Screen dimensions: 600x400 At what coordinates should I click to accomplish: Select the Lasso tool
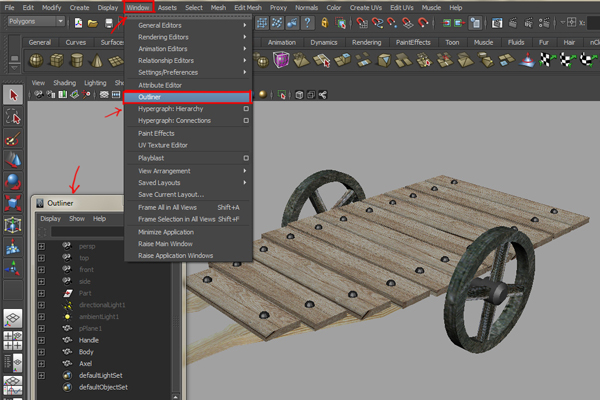click(13, 117)
